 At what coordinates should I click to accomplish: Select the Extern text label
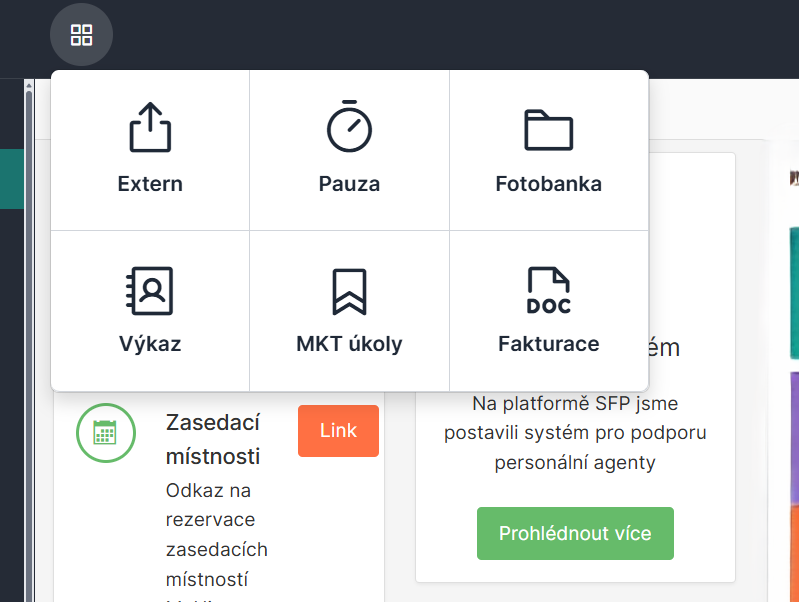(x=150, y=184)
